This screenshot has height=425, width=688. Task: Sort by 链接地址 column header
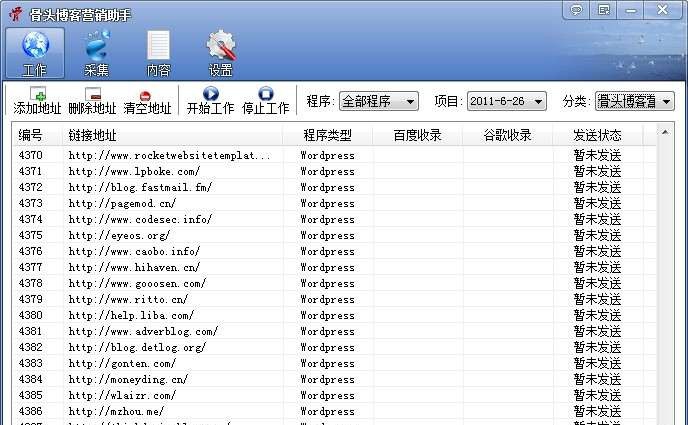click(172, 135)
